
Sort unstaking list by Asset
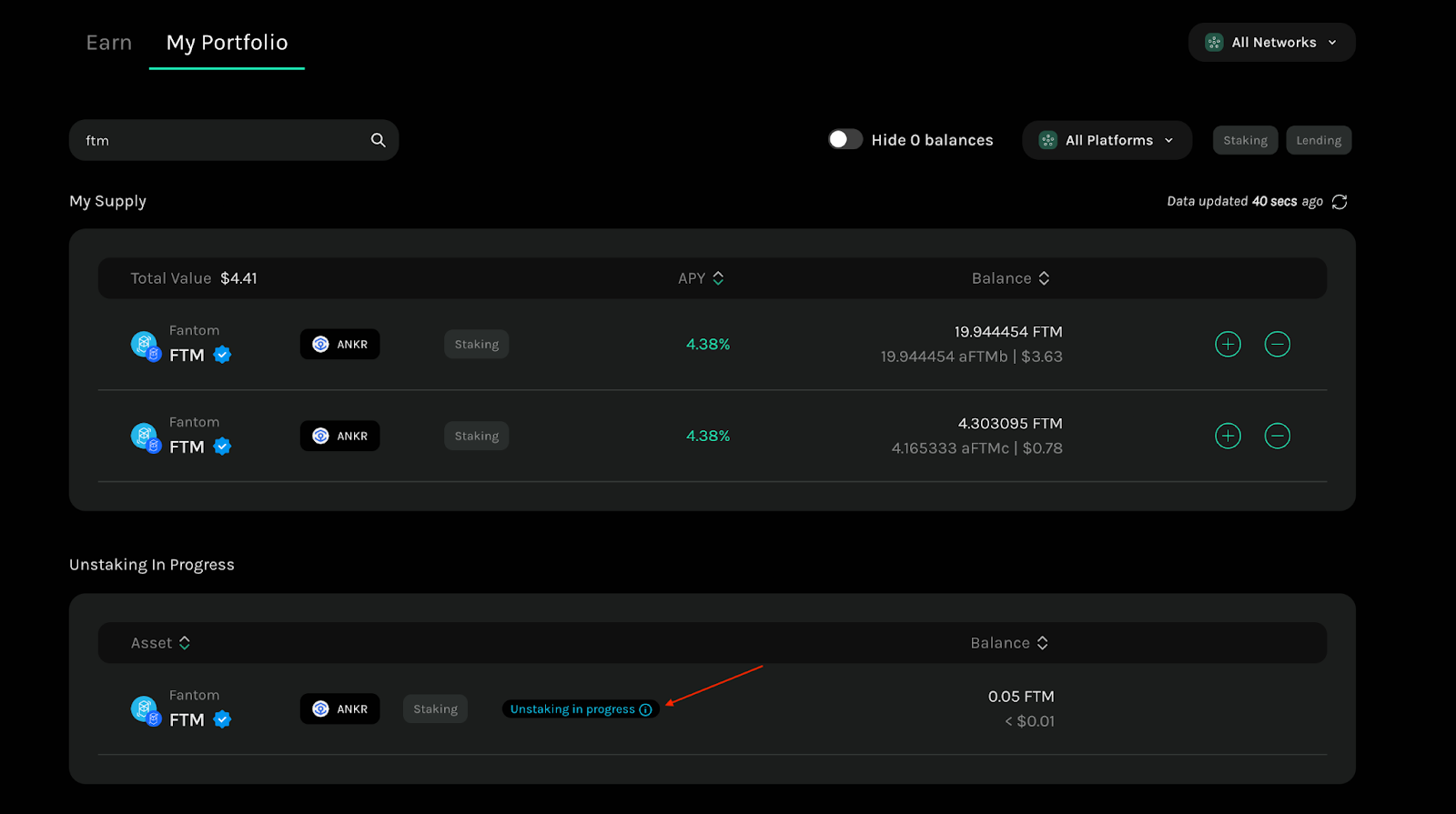click(x=160, y=643)
